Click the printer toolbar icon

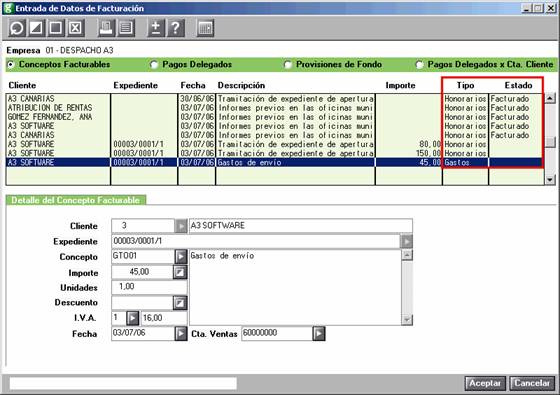point(106,28)
